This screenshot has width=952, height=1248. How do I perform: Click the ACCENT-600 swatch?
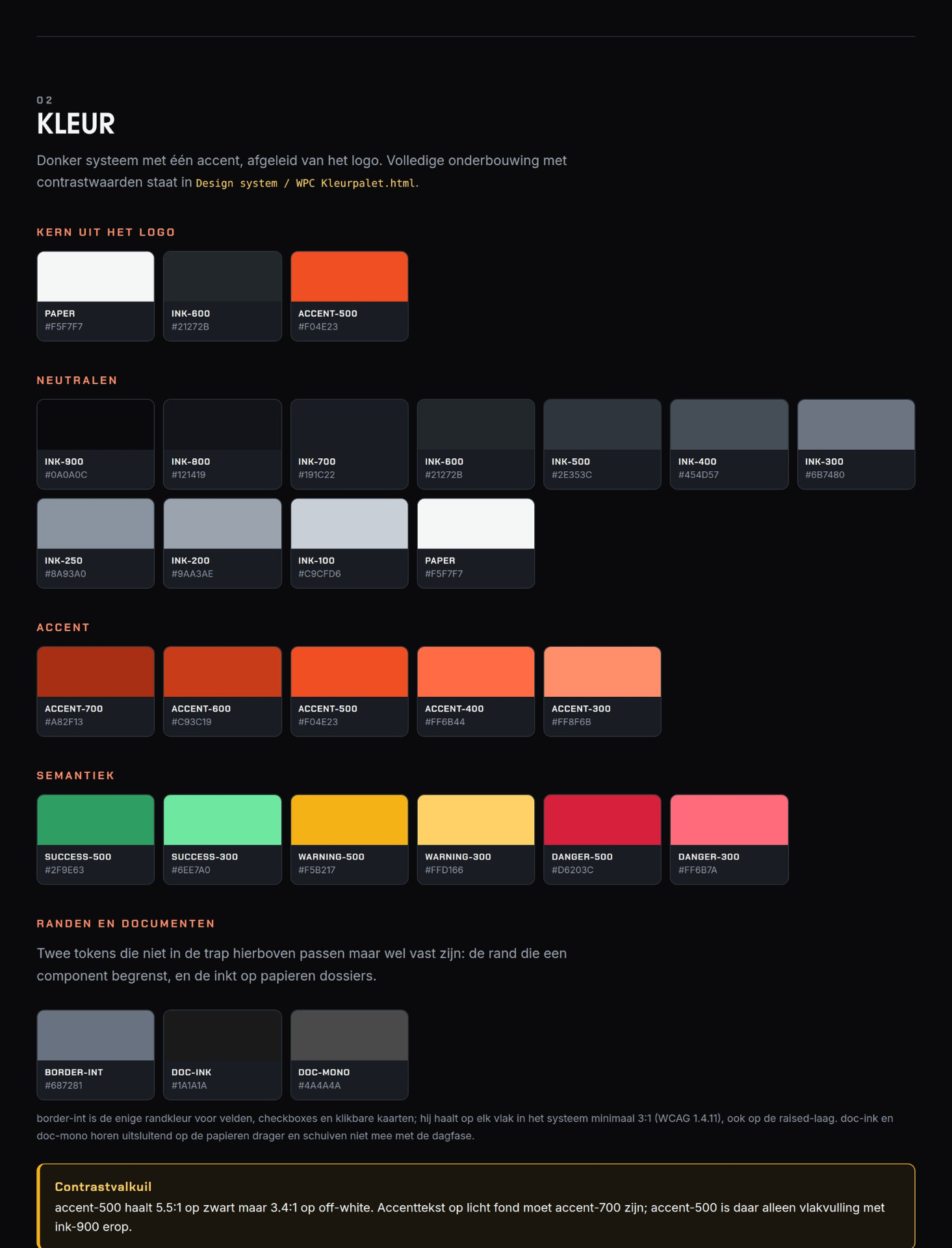[x=222, y=692]
